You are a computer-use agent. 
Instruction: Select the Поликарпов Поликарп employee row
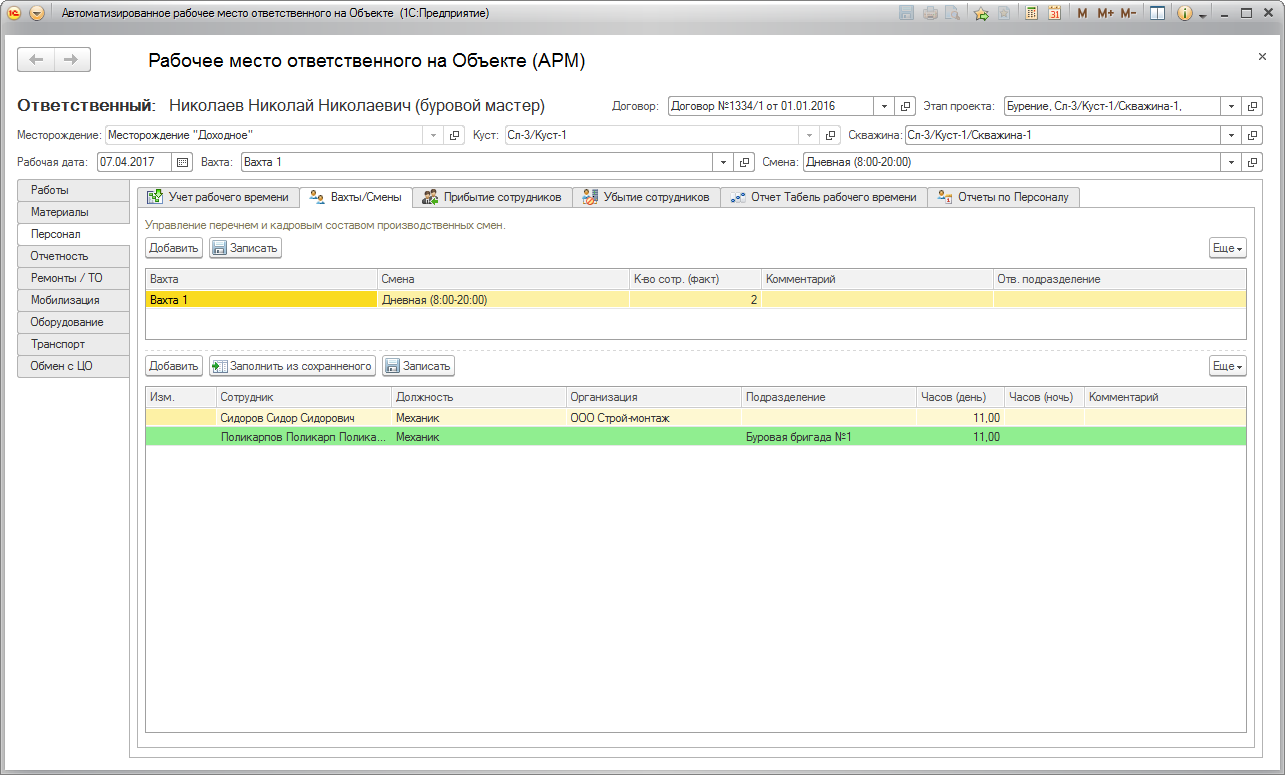[302, 437]
